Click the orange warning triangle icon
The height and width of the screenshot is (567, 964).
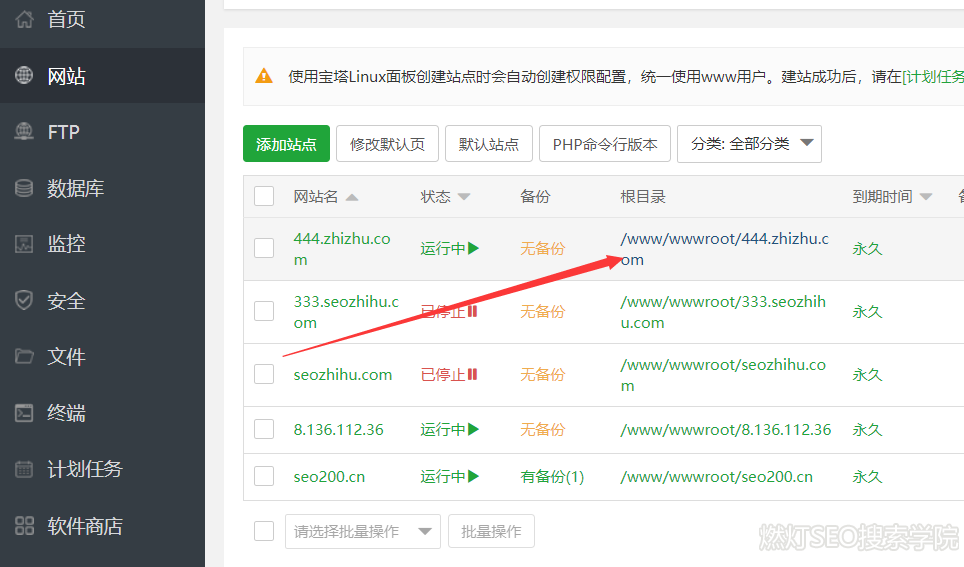[264, 76]
